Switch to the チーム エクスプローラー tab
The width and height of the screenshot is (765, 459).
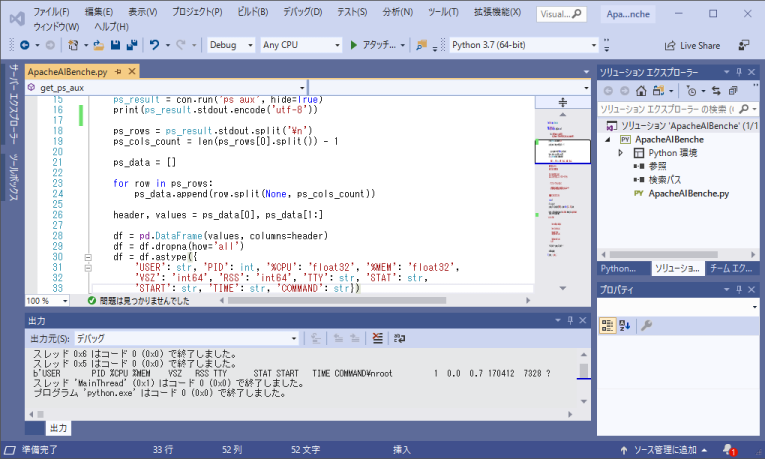(731, 268)
